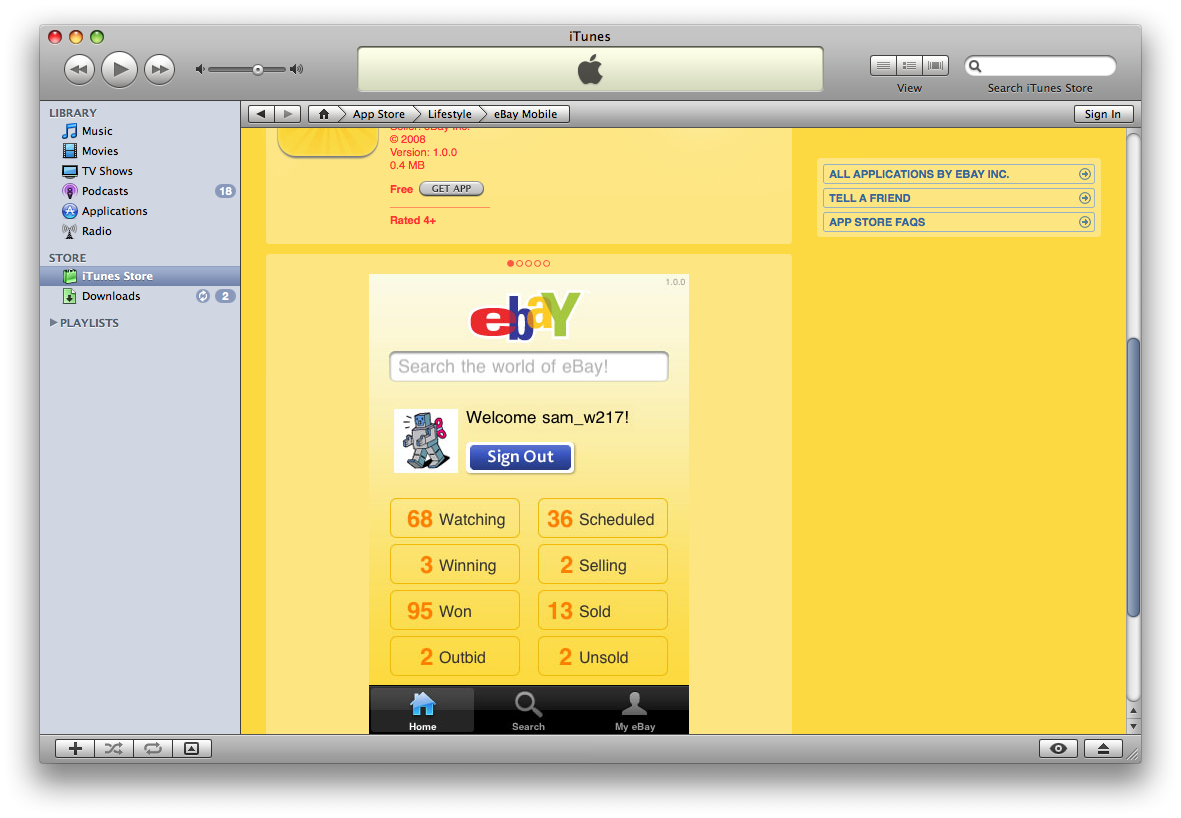Screen dimensions: 1181x818
Task: Click the Downloads refresh activity icon
Action: [203, 296]
